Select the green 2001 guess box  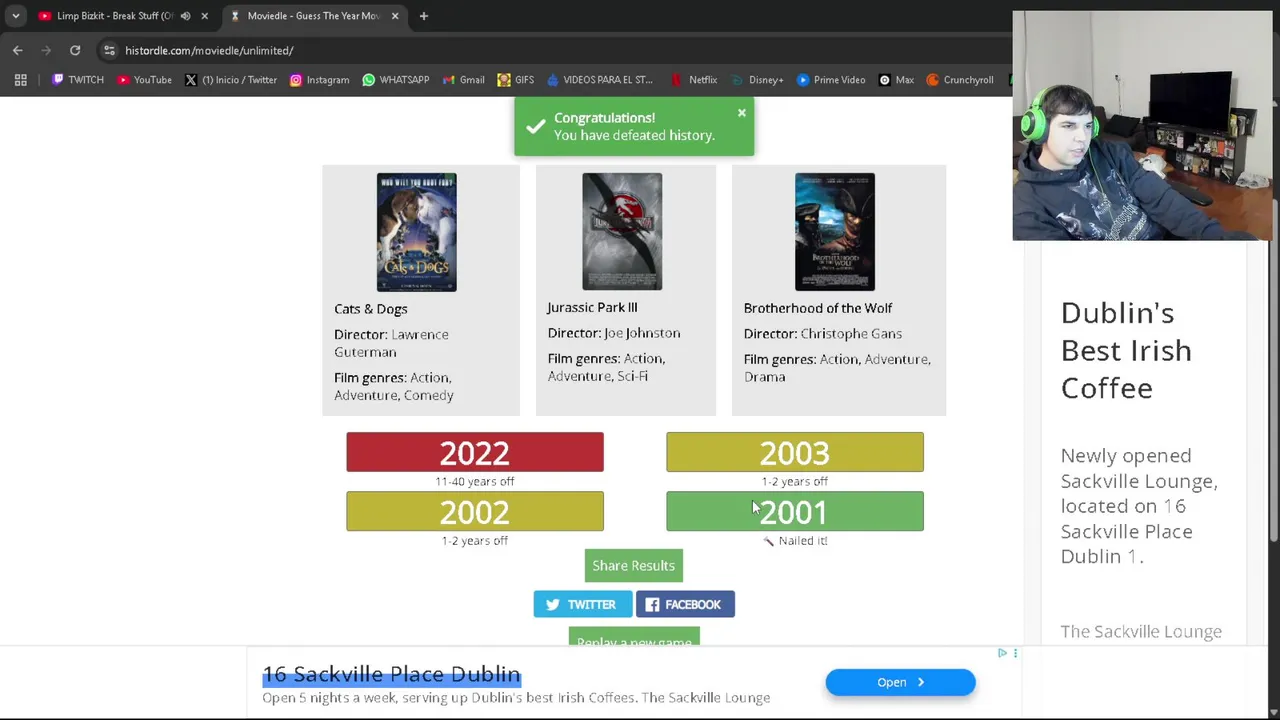click(795, 511)
